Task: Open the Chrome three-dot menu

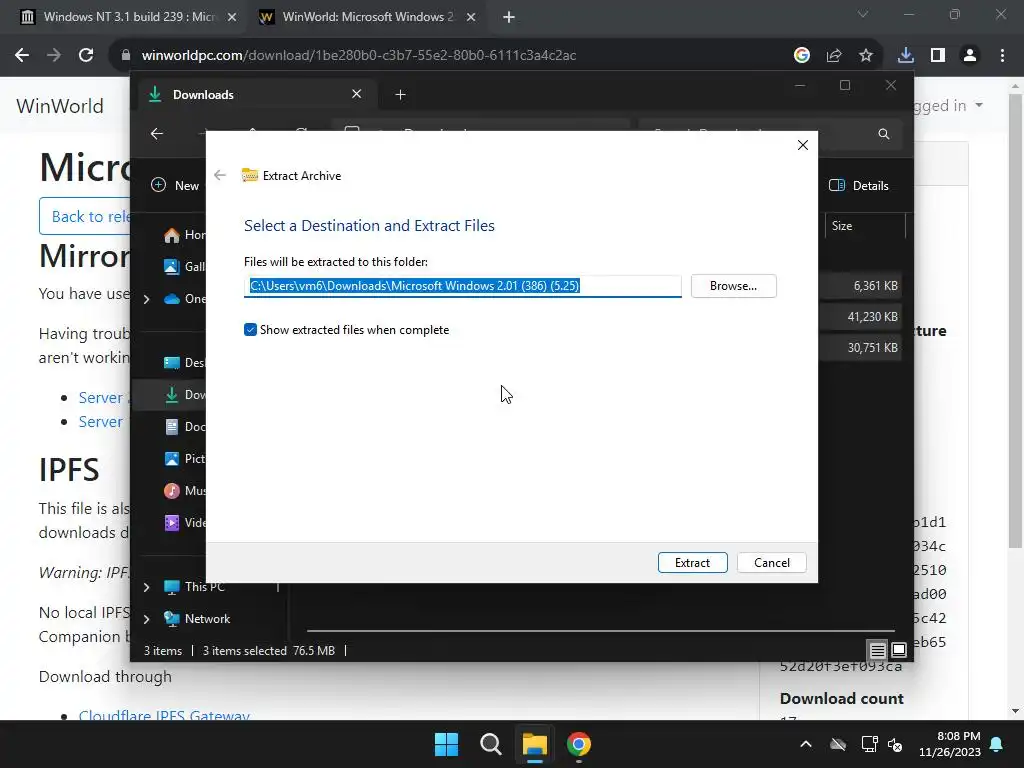Action: pos(1002,56)
